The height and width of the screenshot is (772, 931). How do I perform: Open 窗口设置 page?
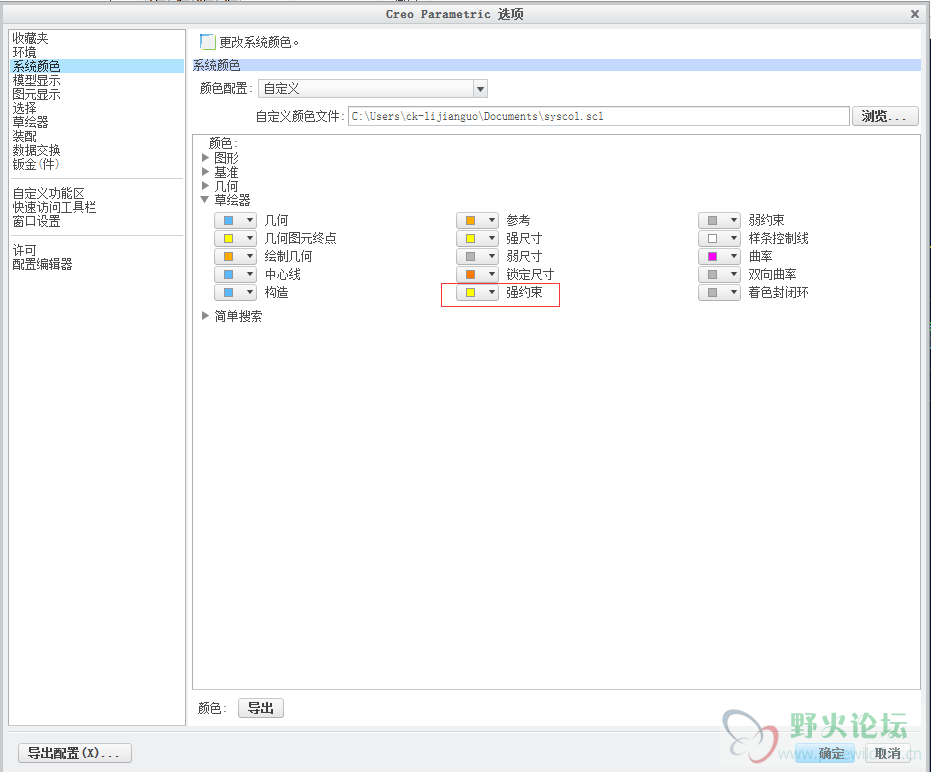coord(37,221)
